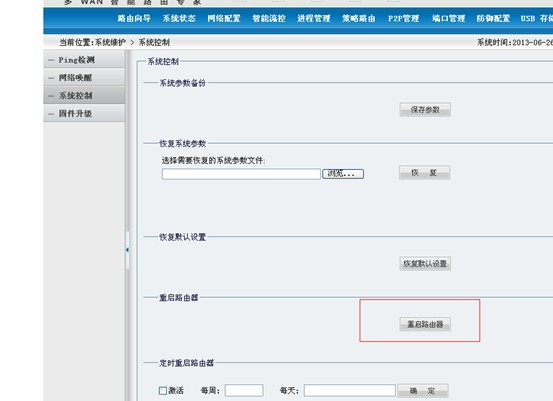
Task: Focus the 每天 time input field
Action: [350, 390]
